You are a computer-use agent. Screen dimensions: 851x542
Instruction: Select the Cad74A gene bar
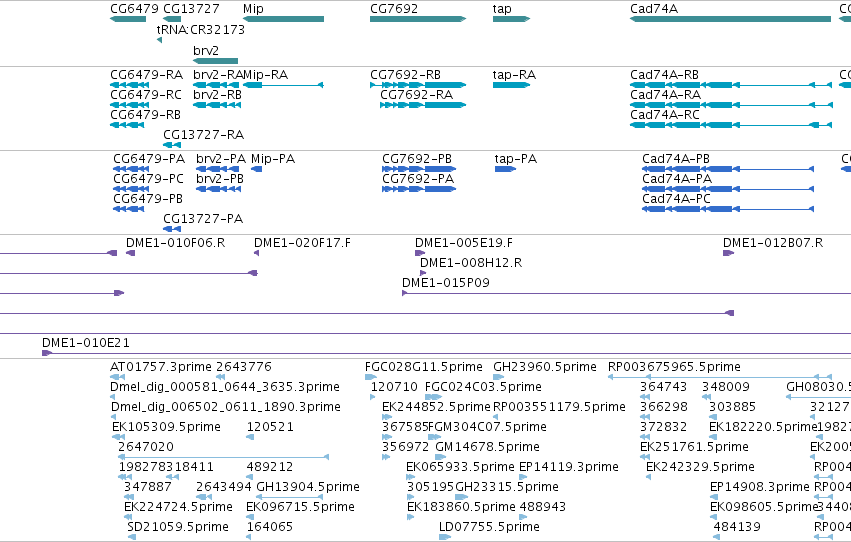(731, 19)
